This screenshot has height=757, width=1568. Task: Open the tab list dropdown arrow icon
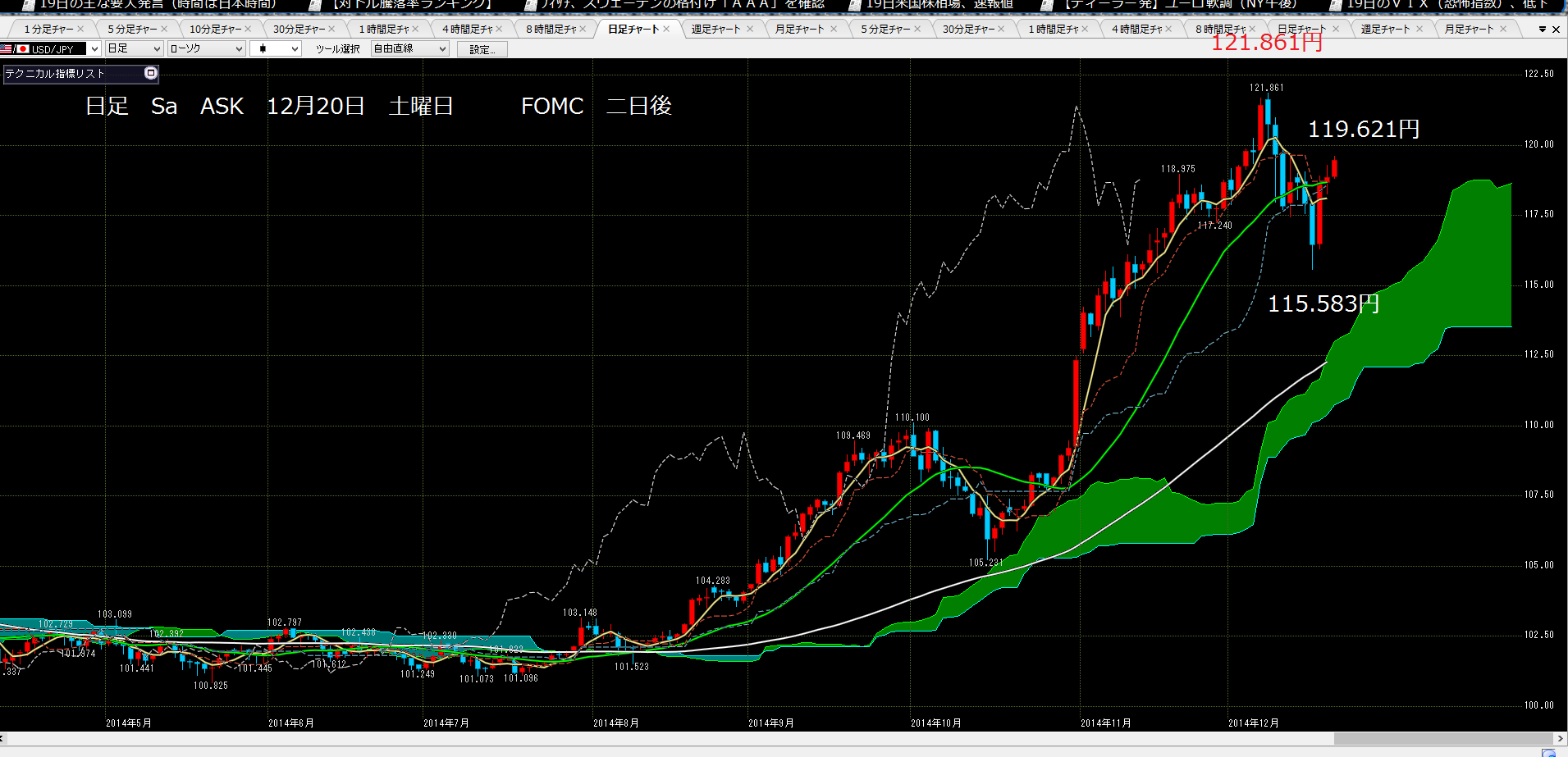point(1543,30)
